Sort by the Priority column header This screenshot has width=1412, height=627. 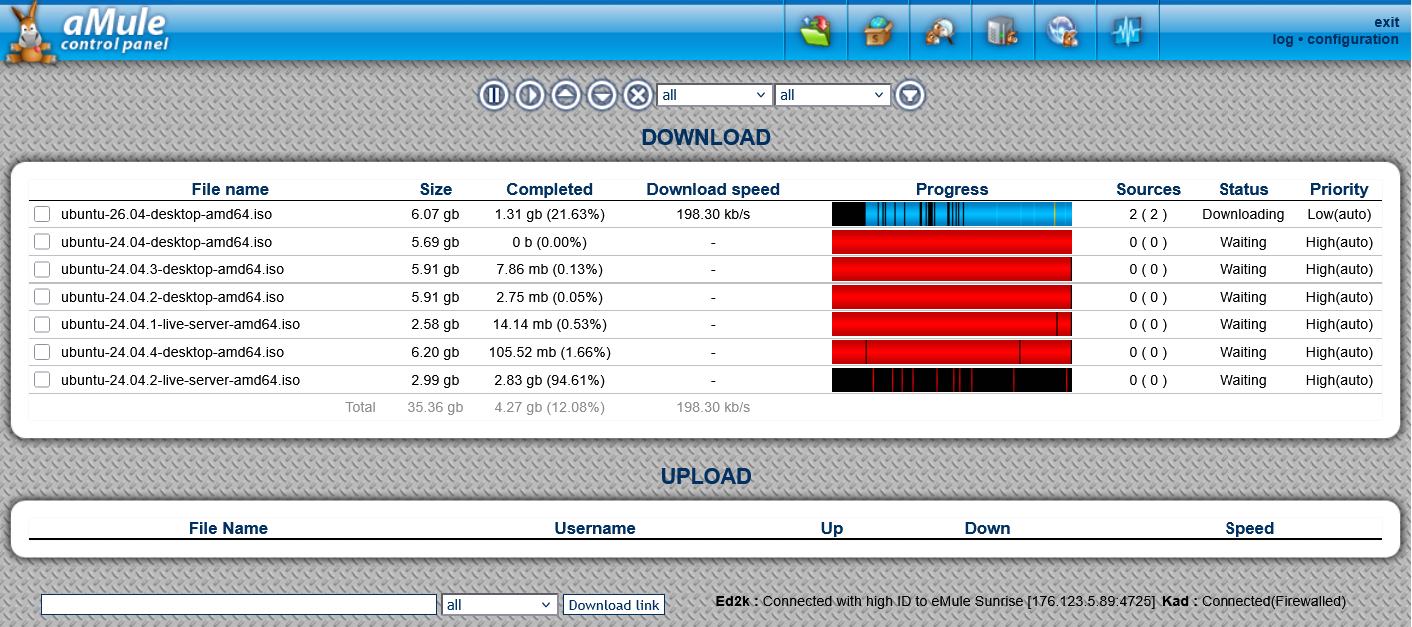coord(1339,189)
